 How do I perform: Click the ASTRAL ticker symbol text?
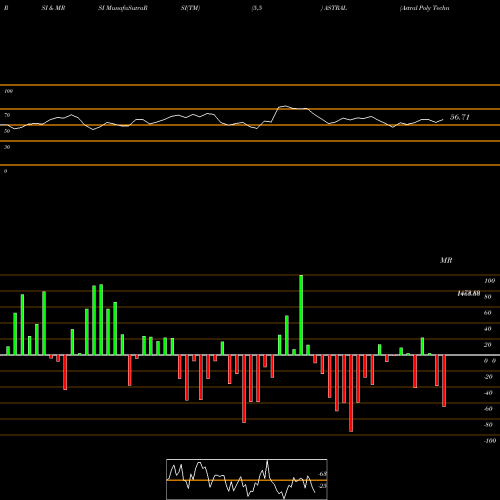pyautogui.click(x=335, y=8)
